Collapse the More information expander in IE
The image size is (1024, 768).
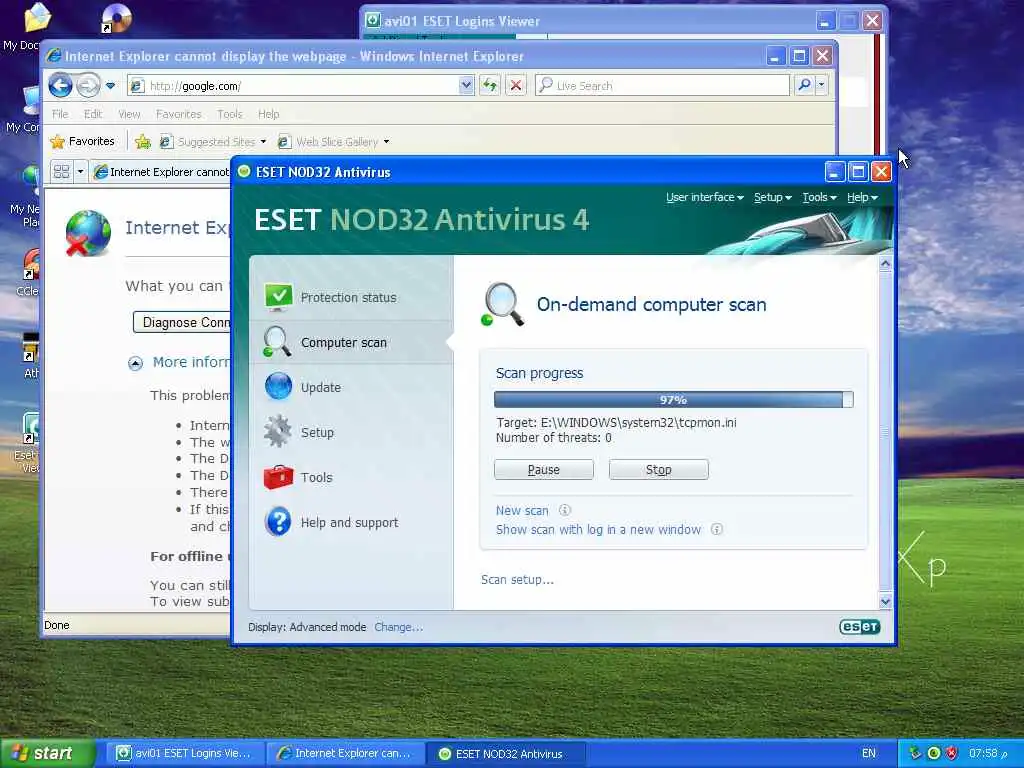coord(135,363)
